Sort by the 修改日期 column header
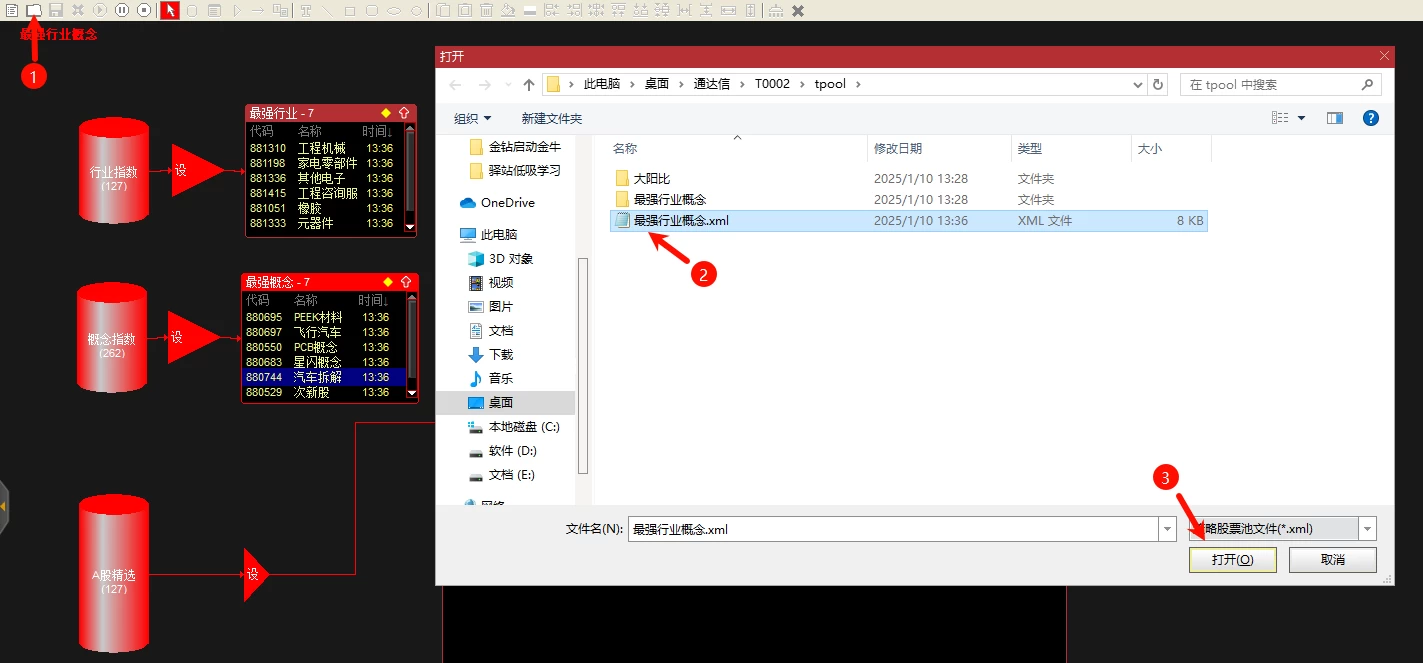 [x=898, y=148]
